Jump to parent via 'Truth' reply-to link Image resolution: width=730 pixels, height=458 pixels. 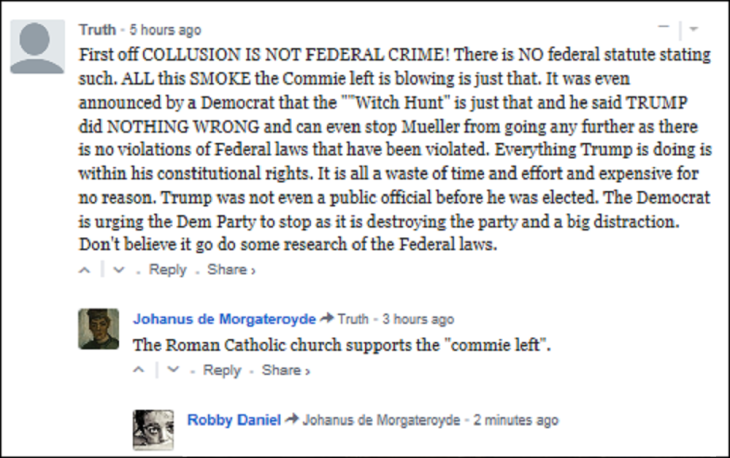coord(352,319)
